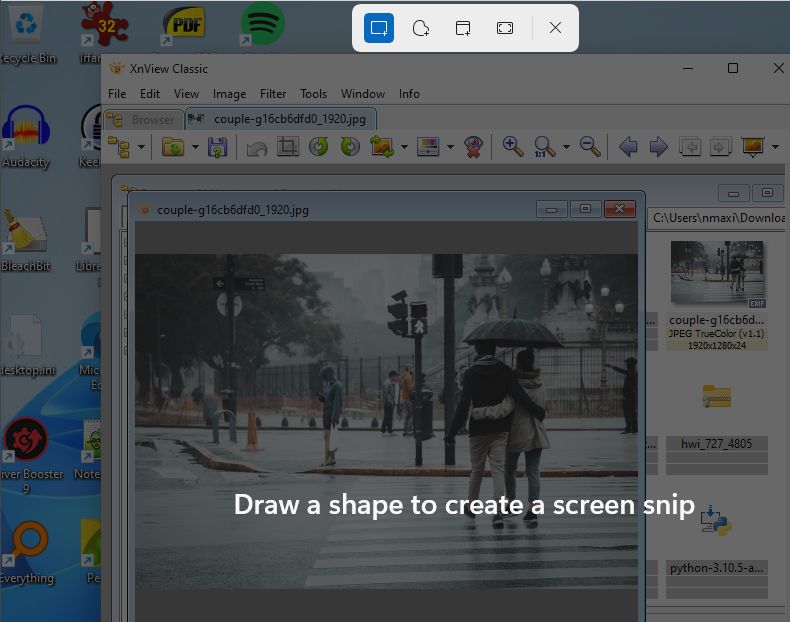Open the Image menu in XnView
Screen dimensions: 790x622
229,94
